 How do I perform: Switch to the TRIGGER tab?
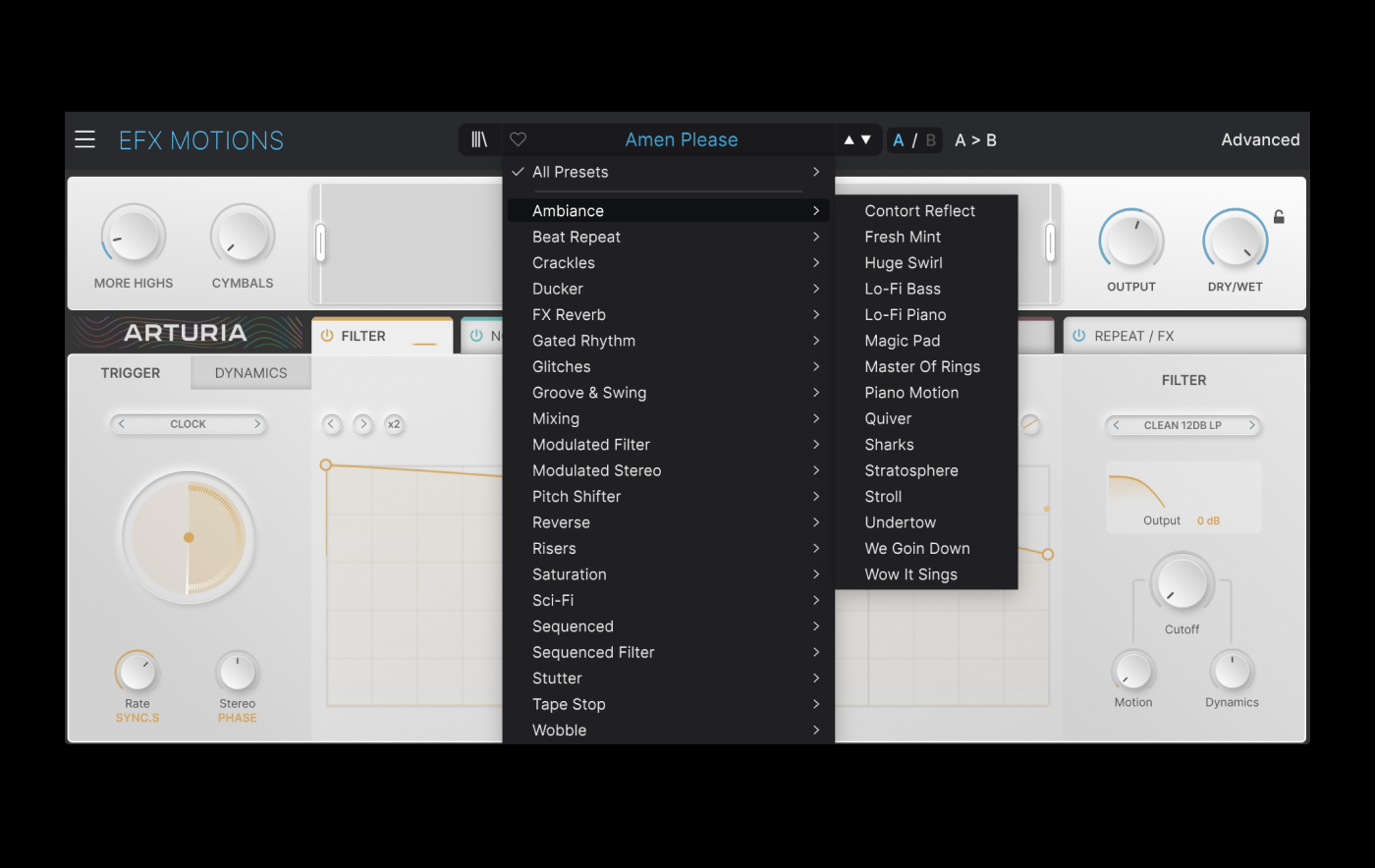[130, 373]
